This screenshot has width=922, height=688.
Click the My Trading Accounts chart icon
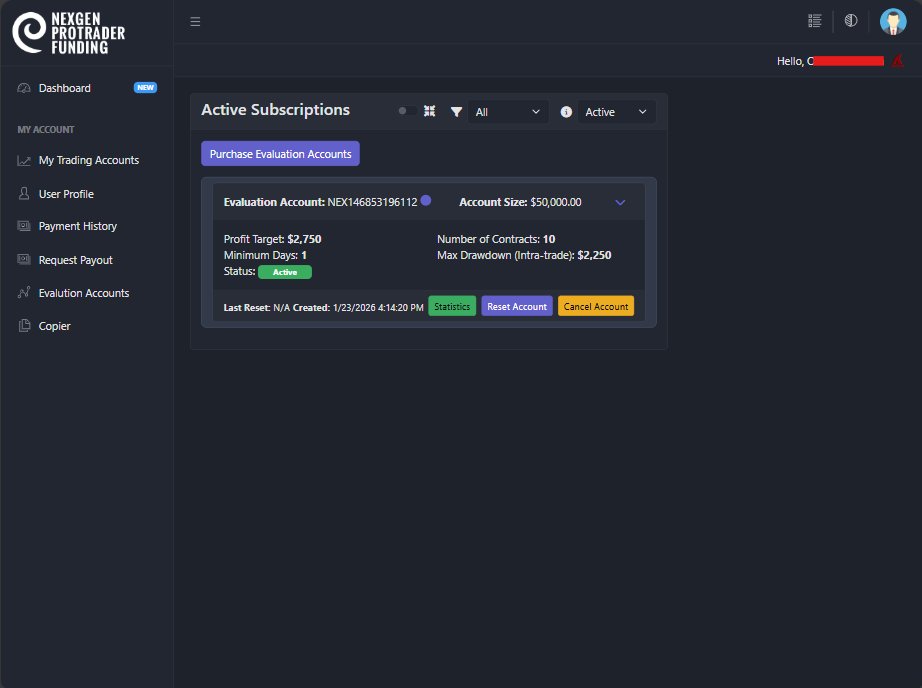(24, 161)
